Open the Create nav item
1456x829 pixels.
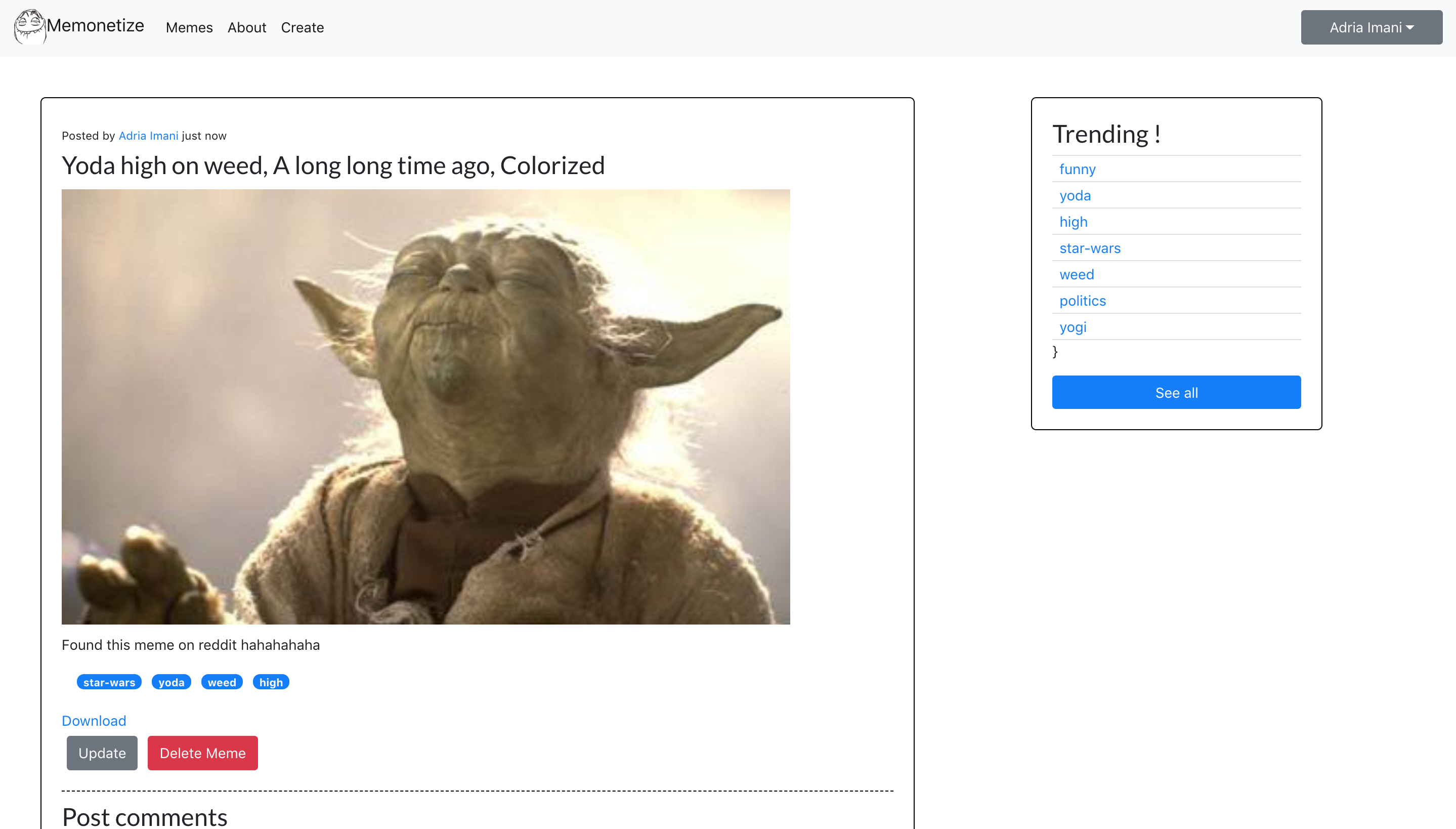coord(302,27)
